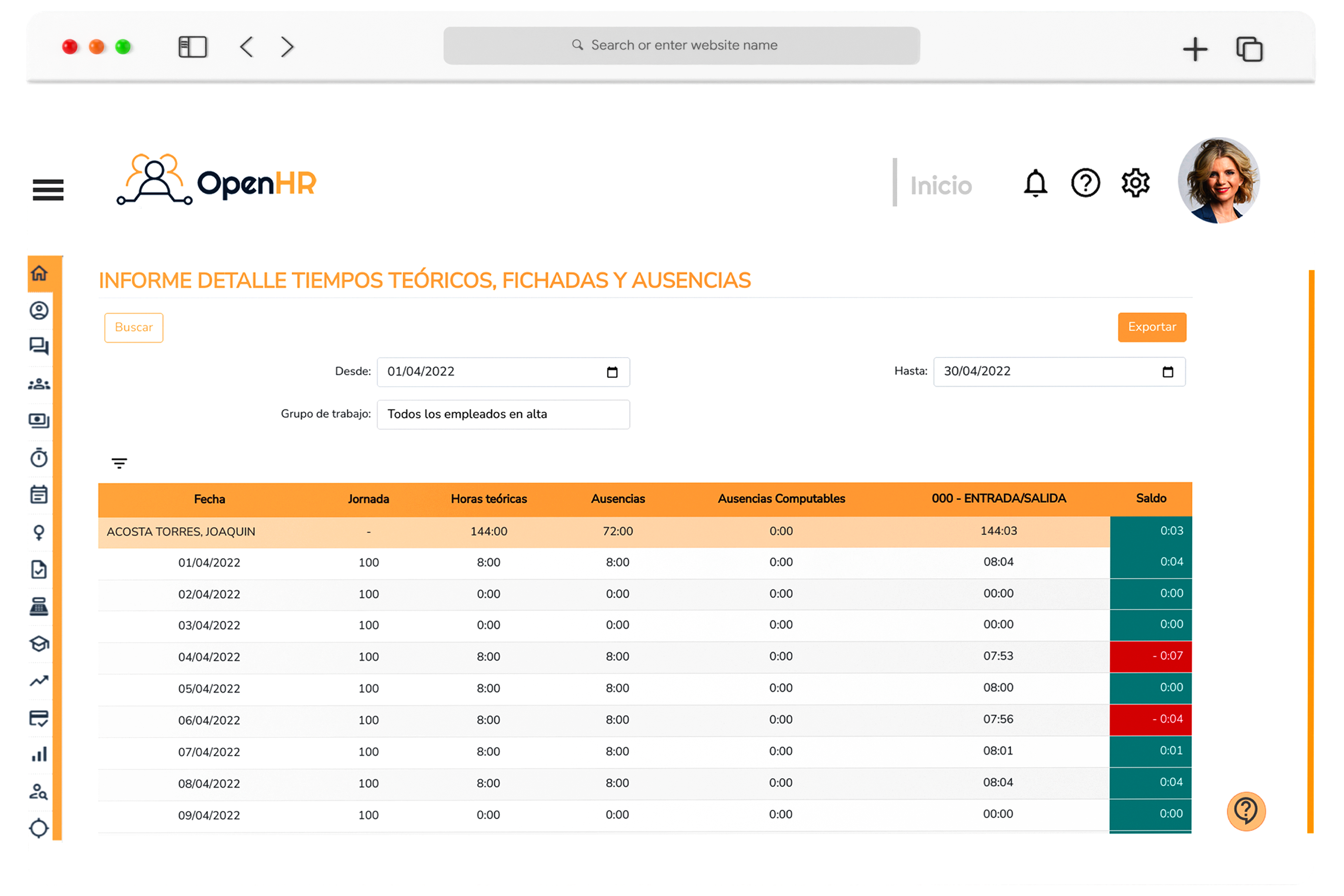Open chat messages sidebar icon
The height and width of the screenshot is (896, 1344).
click(x=39, y=346)
